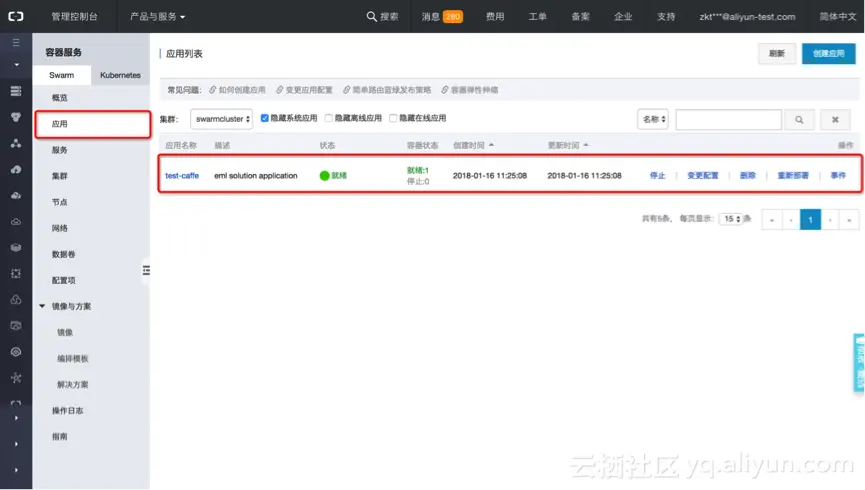865x490 pixels.
Task: Open the 15 items-per-page dropdown
Action: click(x=732, y=219)
